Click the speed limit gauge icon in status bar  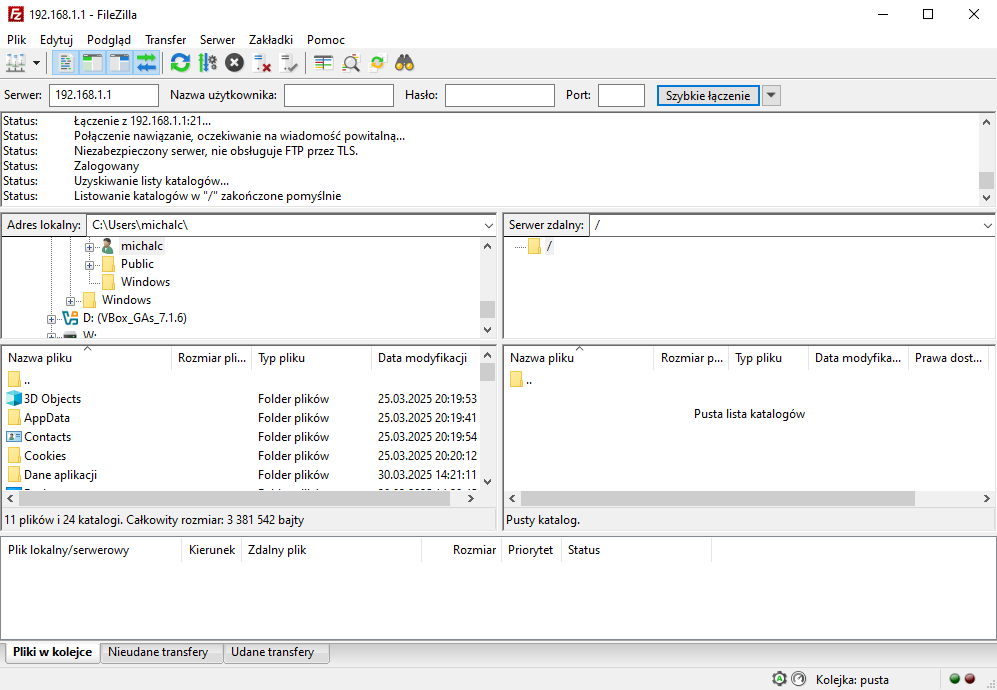(799, 679)
